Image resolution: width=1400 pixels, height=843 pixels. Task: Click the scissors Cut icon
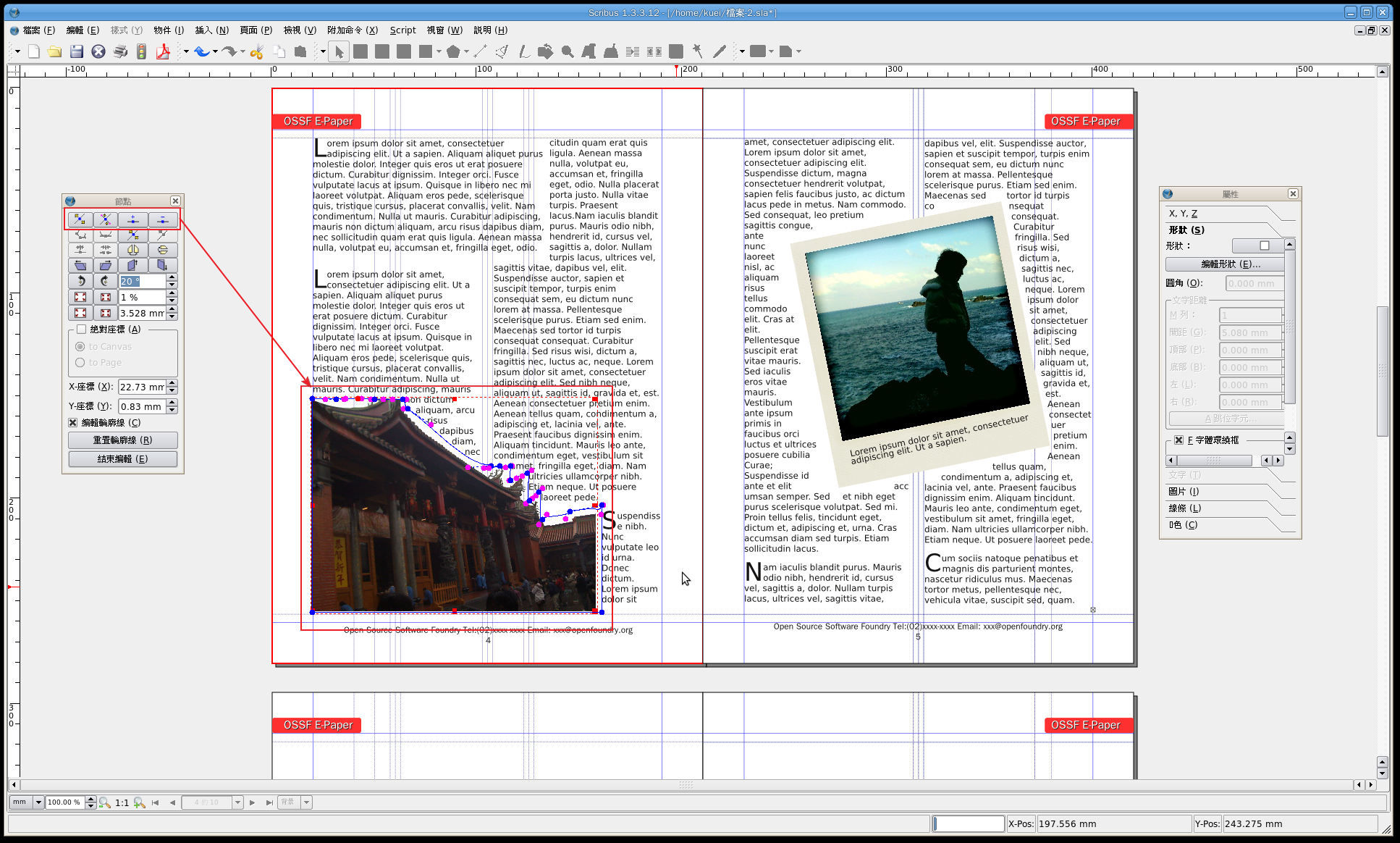(256, 51)
